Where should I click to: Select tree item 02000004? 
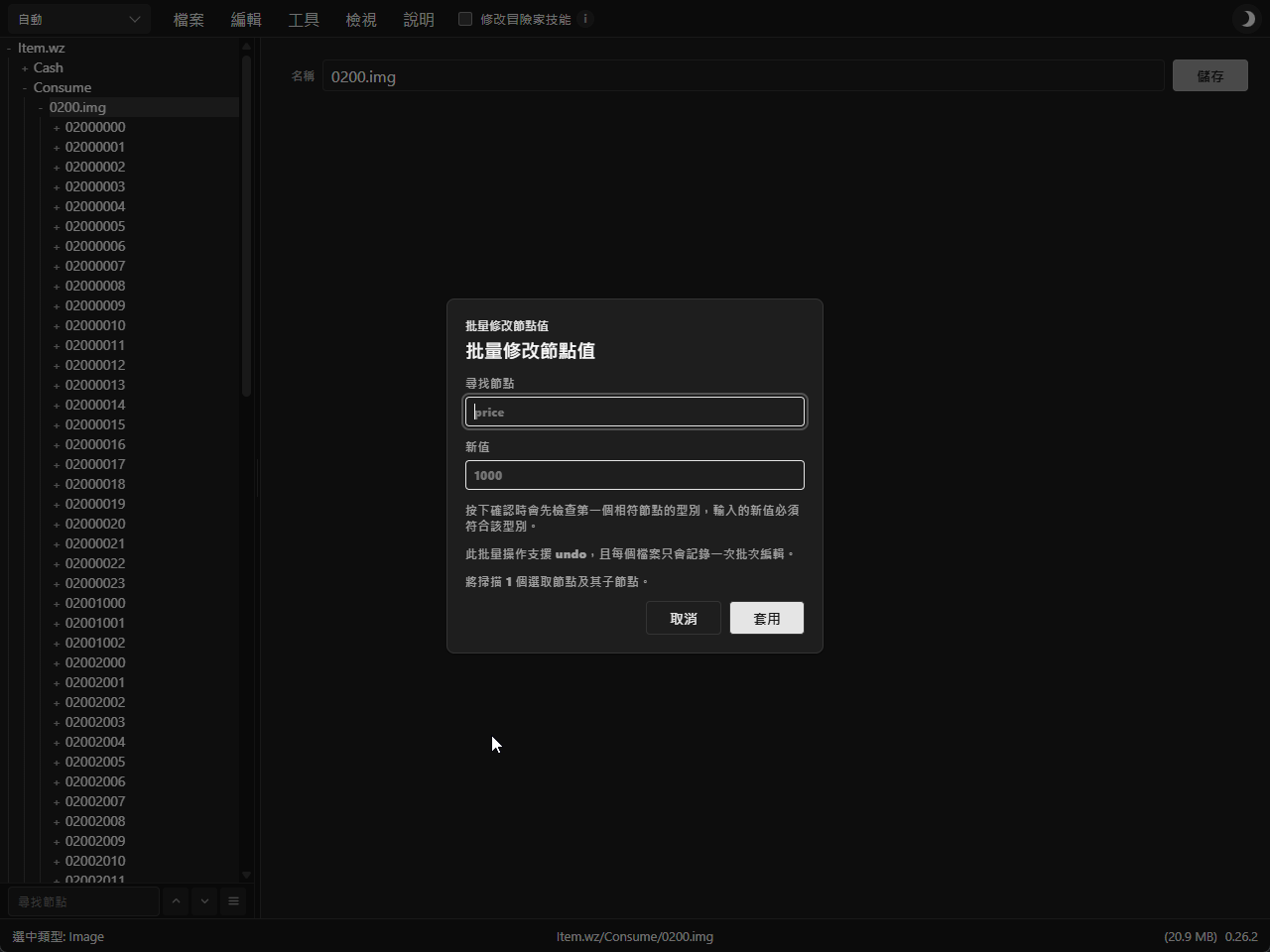pyautogui.click(x=95, y=206)
